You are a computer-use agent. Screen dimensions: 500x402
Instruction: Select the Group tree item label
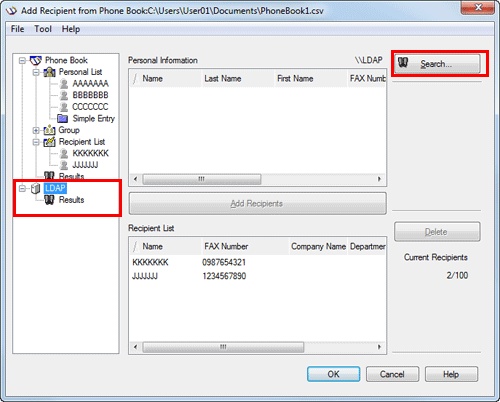(x=69, y=130)
